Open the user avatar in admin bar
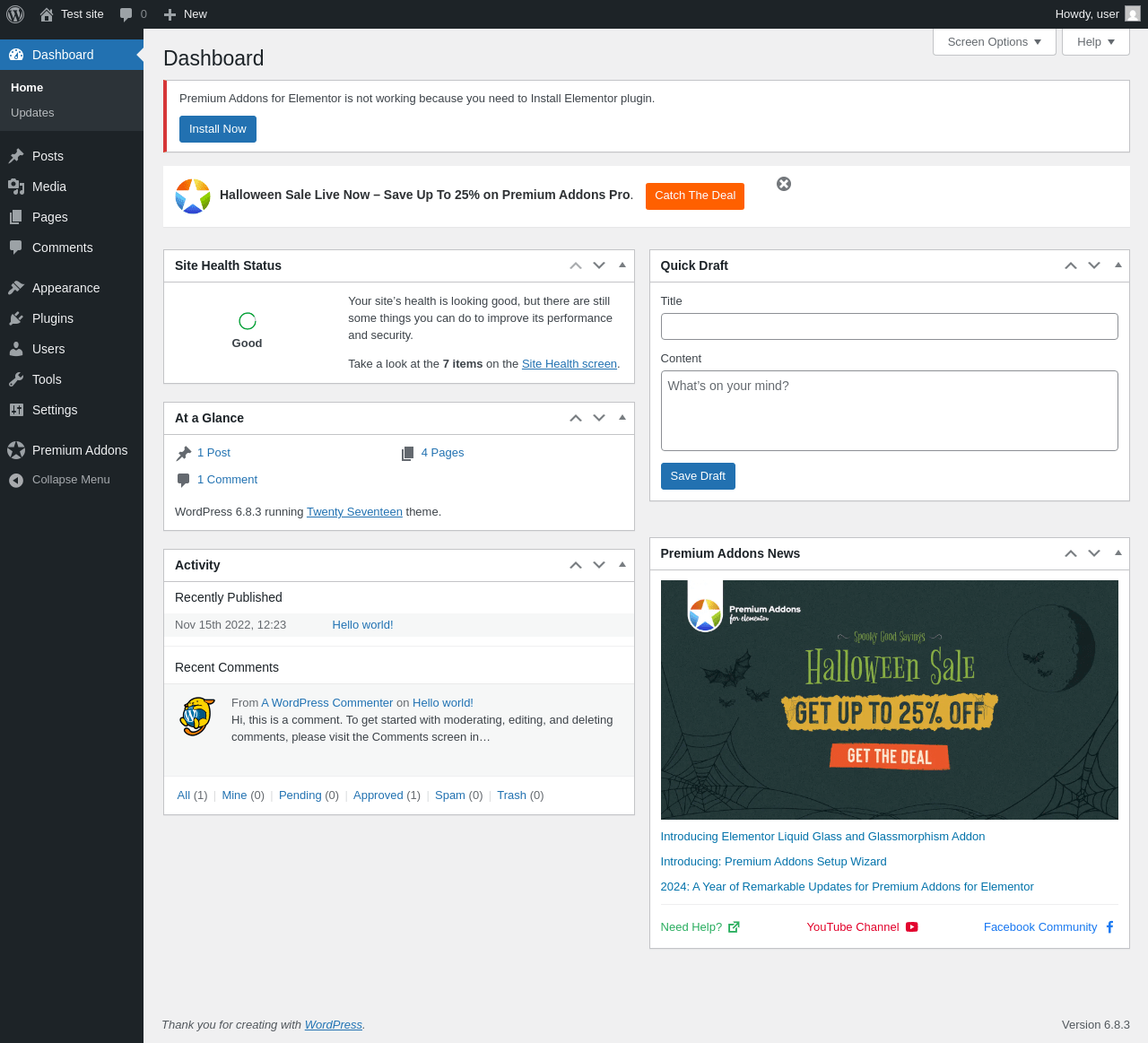This screenshot has height=1043, width=1148. (1133, 14)
